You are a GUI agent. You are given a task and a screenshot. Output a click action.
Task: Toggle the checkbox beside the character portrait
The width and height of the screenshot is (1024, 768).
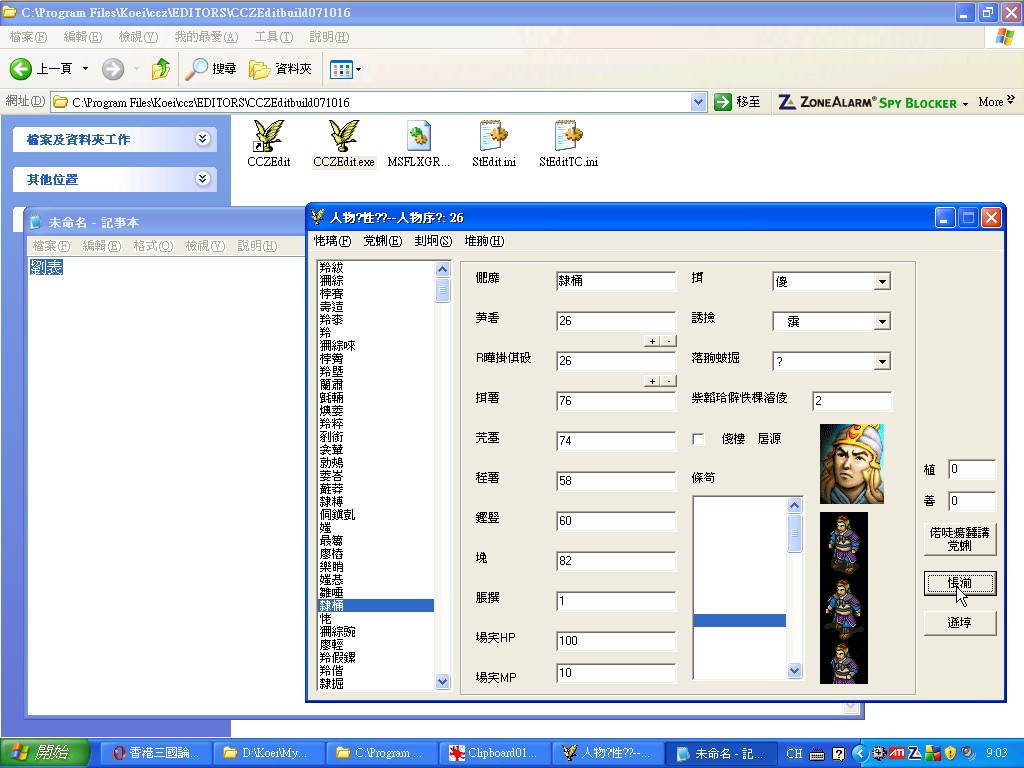(x=699, y=439)
